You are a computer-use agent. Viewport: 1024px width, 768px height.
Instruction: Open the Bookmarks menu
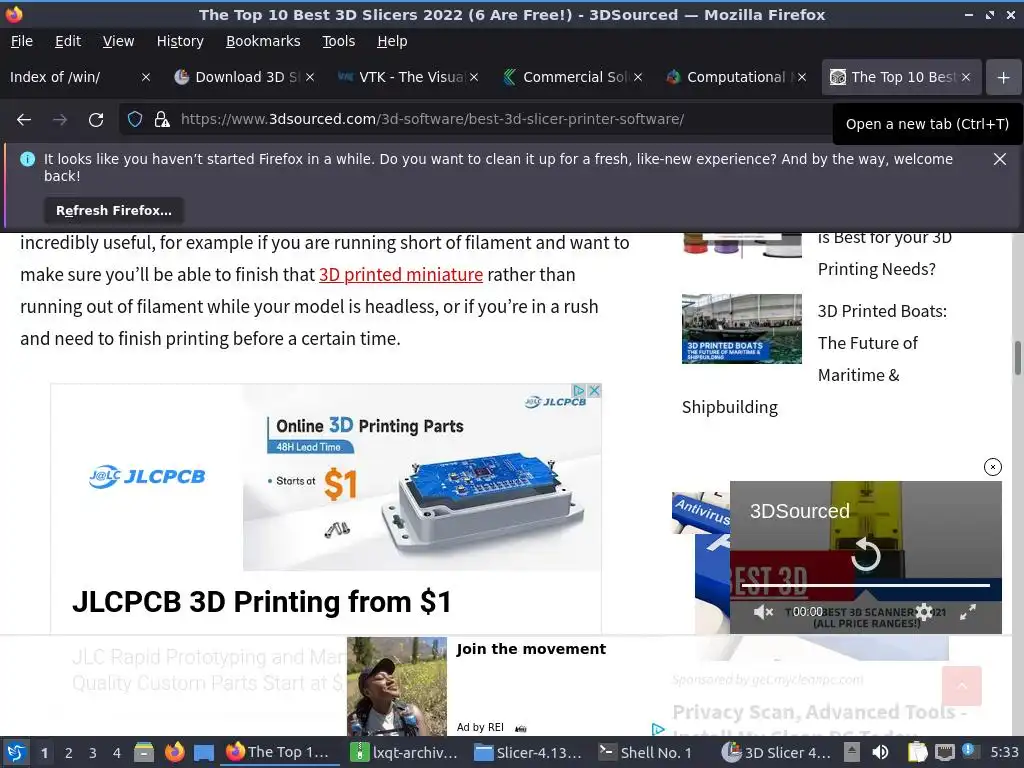263,41
